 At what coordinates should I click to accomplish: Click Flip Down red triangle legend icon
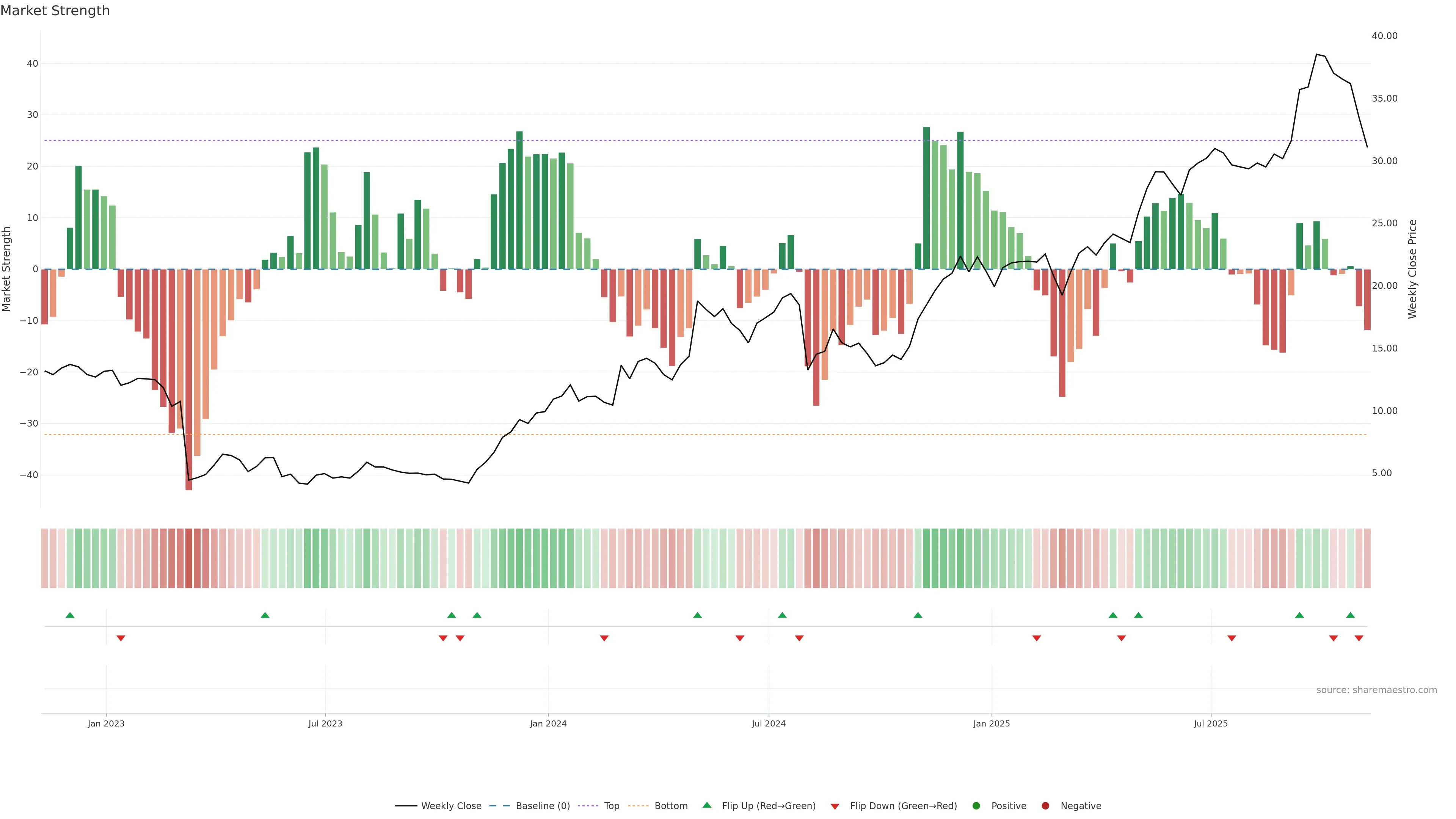click(835, 806)
